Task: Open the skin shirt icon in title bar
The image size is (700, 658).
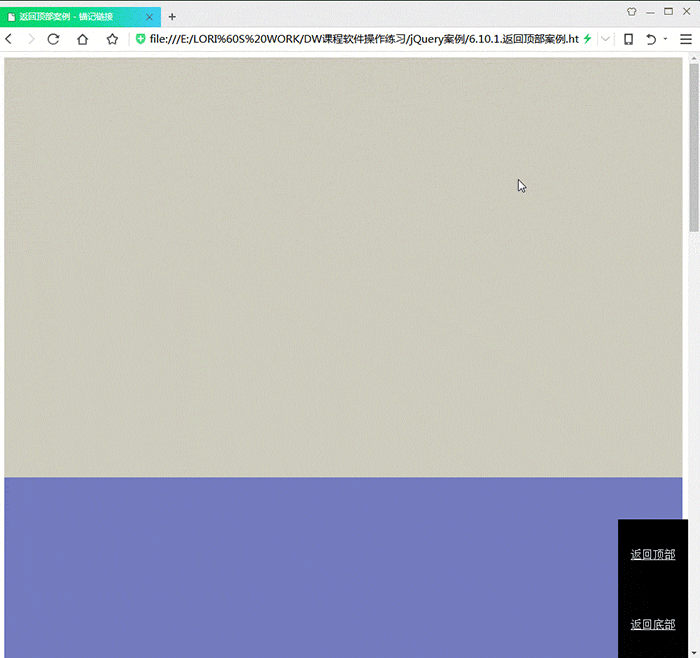Action: pos(631,12)
